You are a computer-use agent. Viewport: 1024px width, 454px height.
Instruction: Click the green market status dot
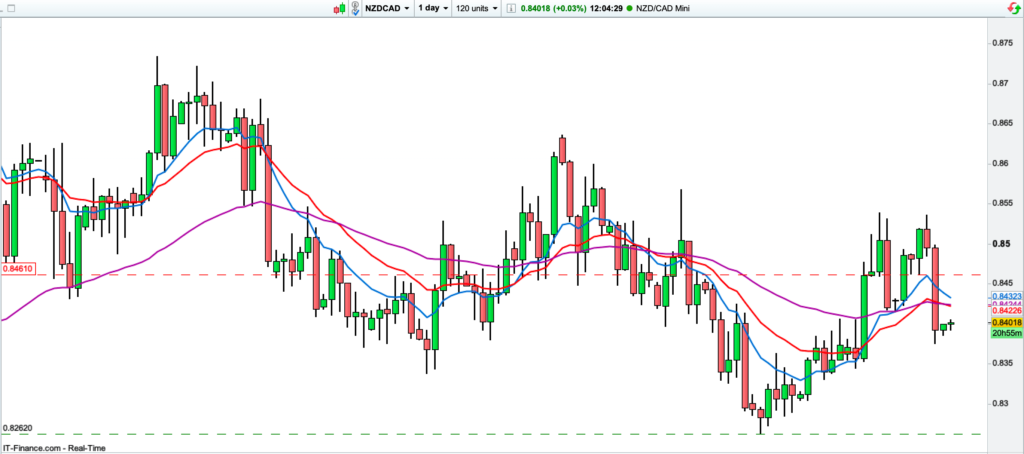pos(631,8)
